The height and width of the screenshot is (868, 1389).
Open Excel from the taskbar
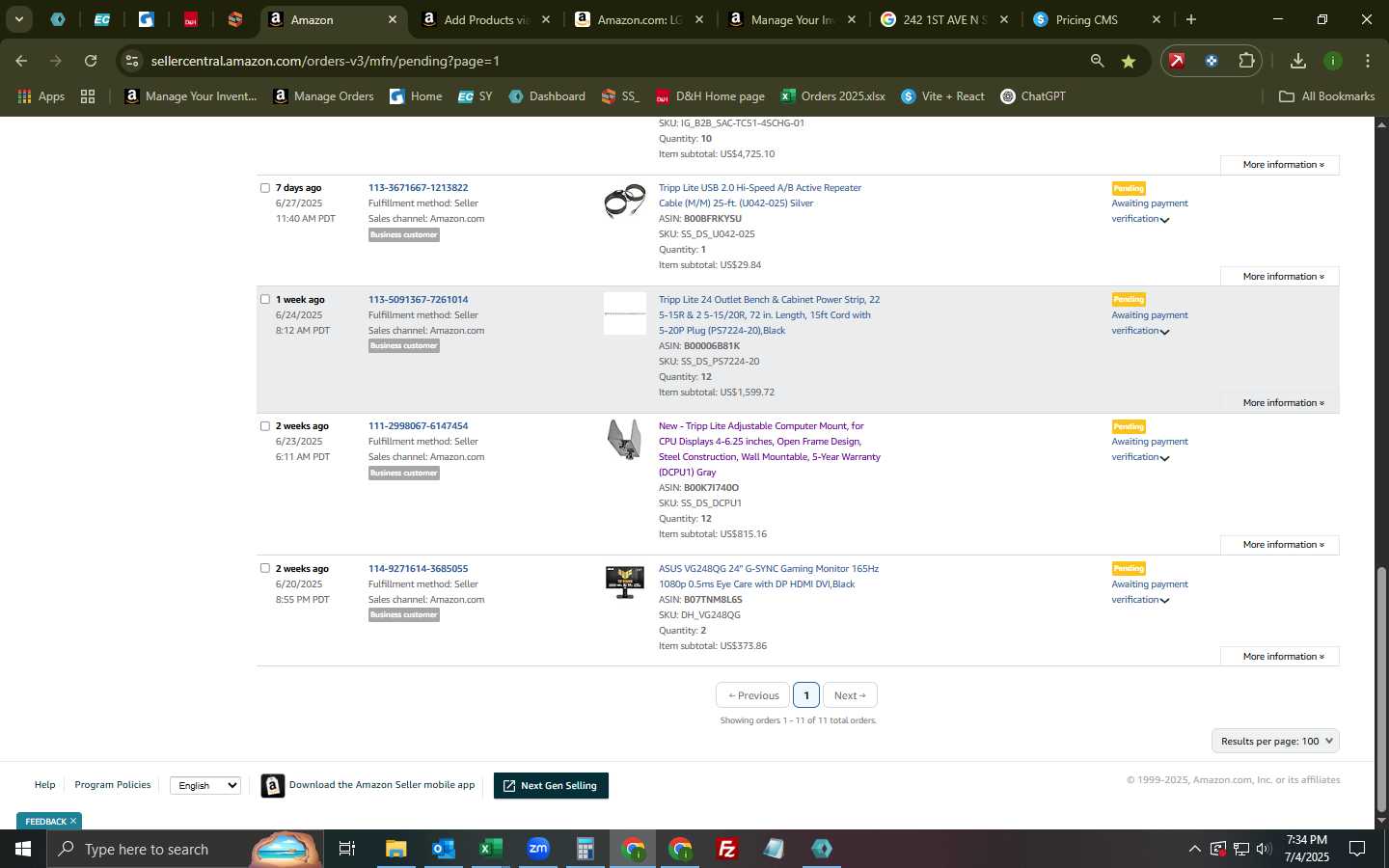[x=490, y=849]
